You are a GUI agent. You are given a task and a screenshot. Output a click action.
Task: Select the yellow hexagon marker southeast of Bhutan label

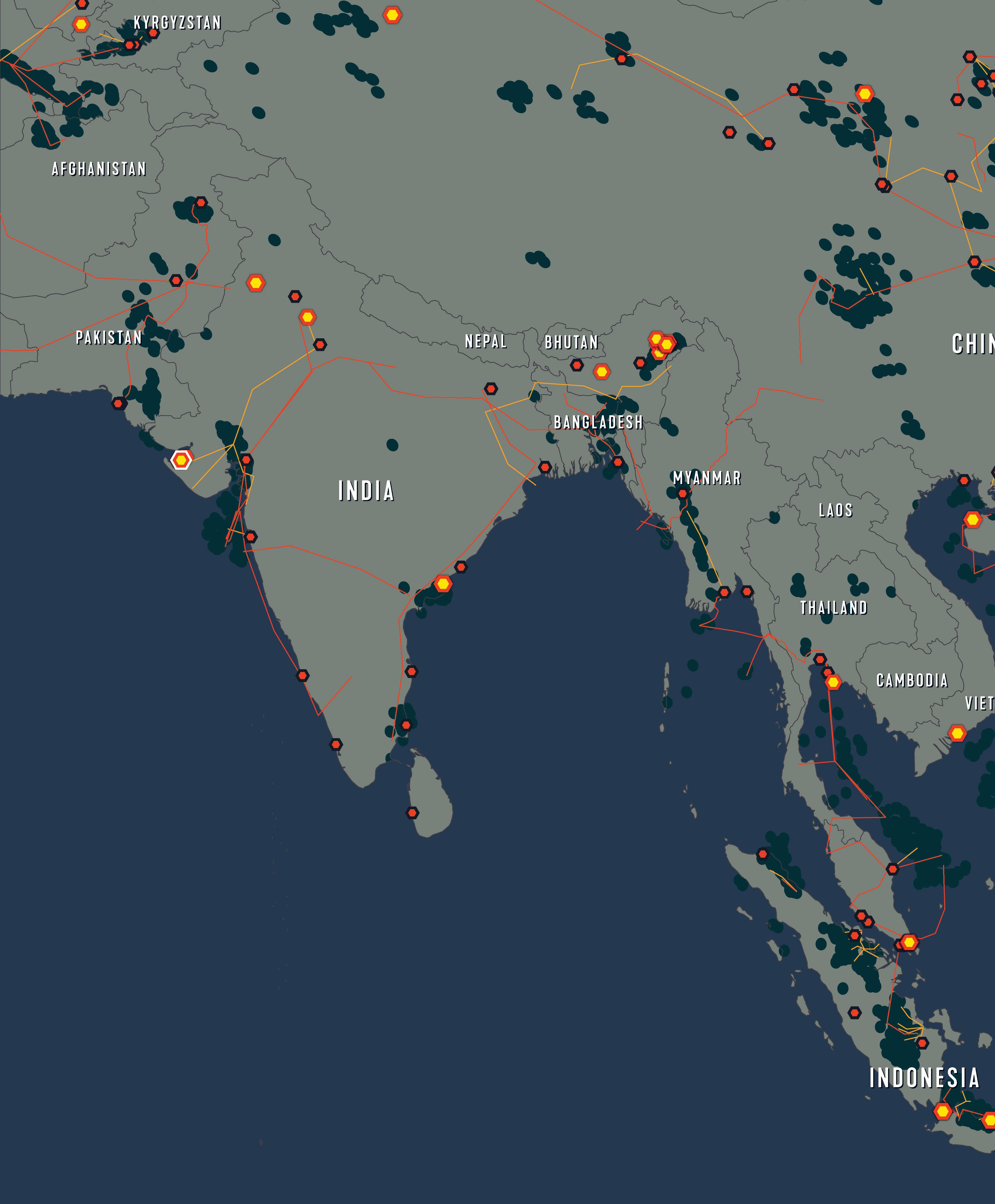(x=601, y=372)
